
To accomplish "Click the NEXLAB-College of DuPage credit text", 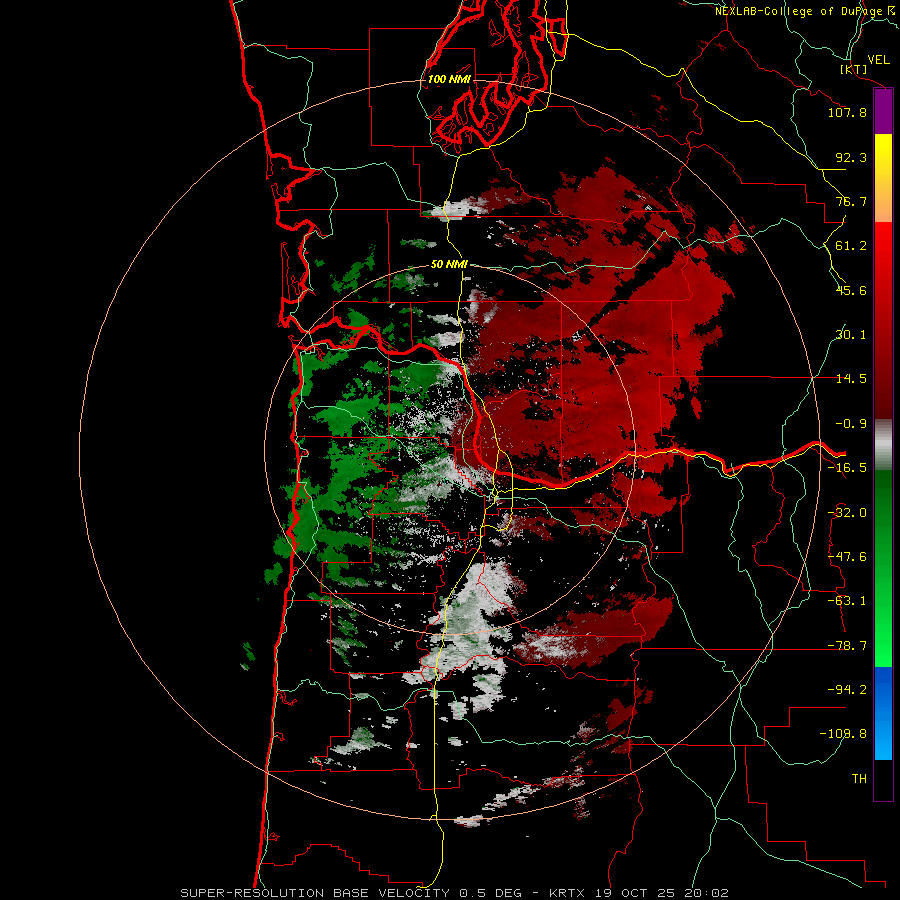I will click(x=805, y=11).
